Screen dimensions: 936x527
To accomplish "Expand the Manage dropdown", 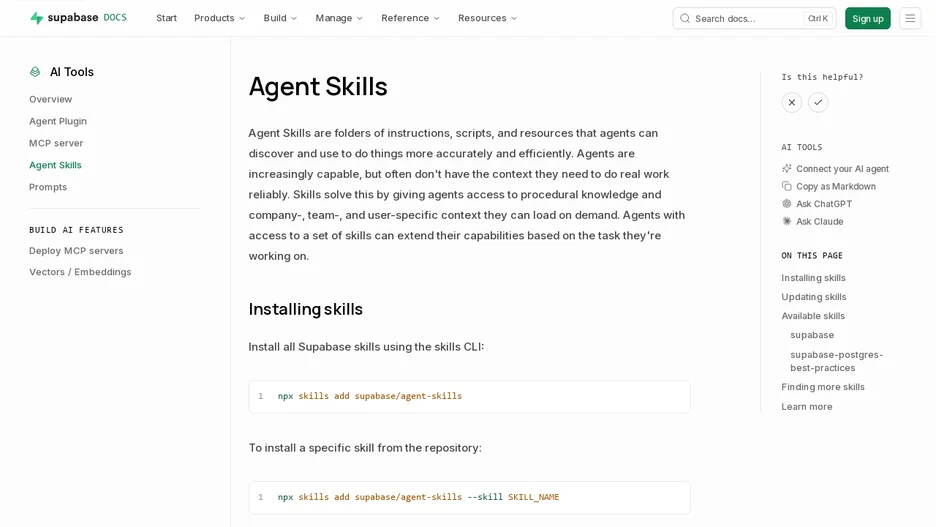I will coord(338,18).
